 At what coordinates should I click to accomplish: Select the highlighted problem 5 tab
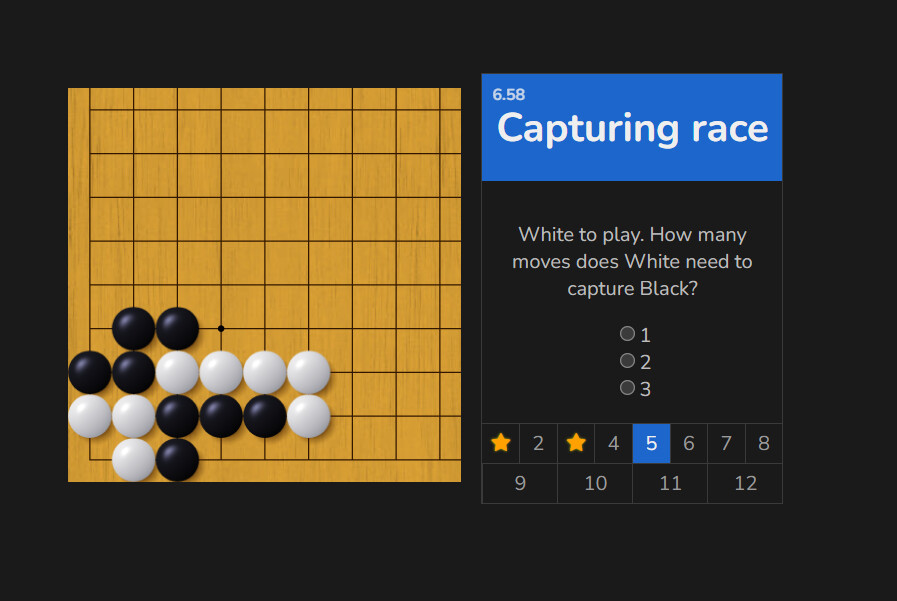click(651, 443)
